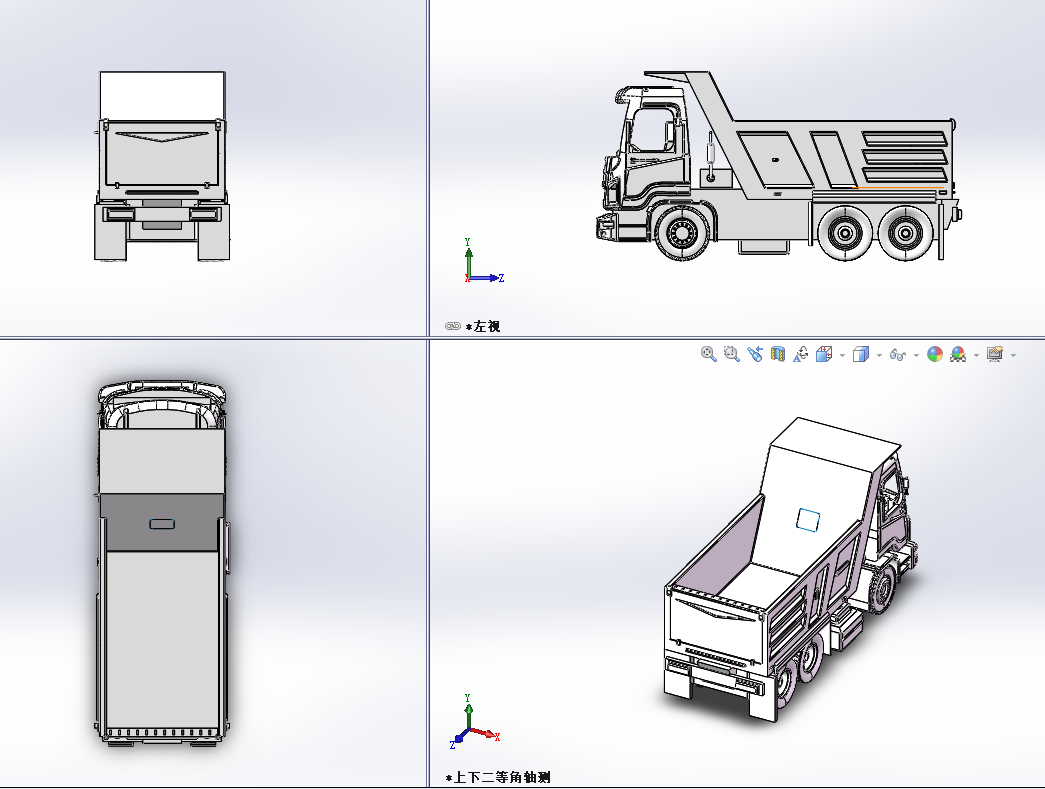
Task: Click the Previous View icon
Action: point(754,354)
